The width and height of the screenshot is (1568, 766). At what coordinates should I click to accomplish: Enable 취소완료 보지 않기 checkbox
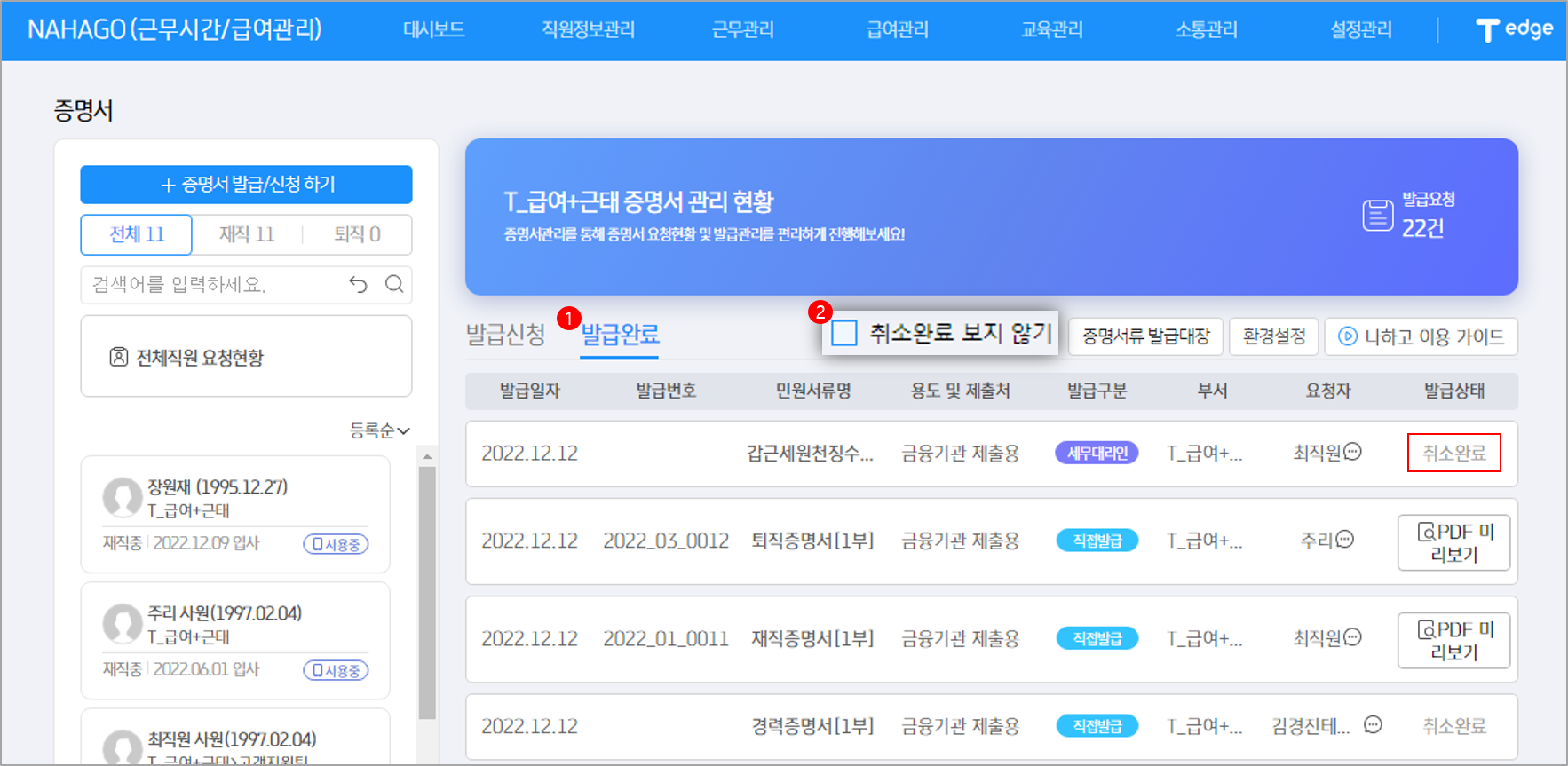tap(844, 334)
